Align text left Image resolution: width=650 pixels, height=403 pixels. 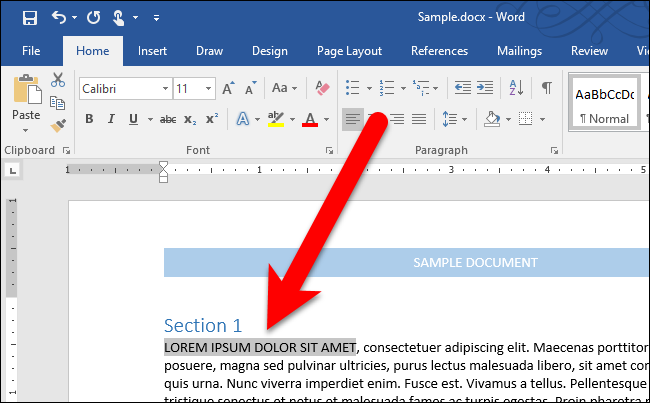pos(353,119)
